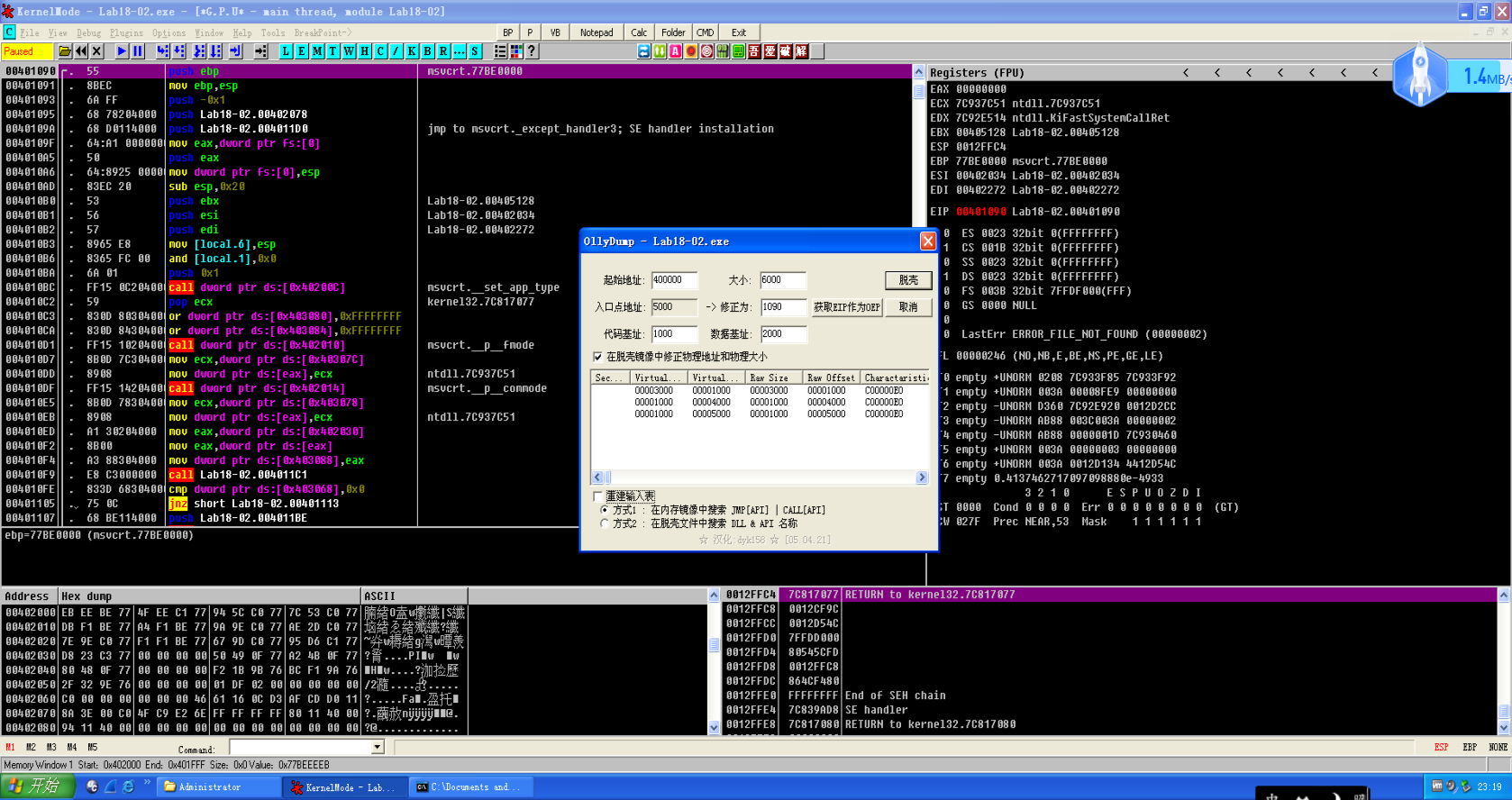Image resolution: width=1512 pixels, height=800 pixels.
Task: Open the Command box dropdown arrow
Action: (378, 747)
